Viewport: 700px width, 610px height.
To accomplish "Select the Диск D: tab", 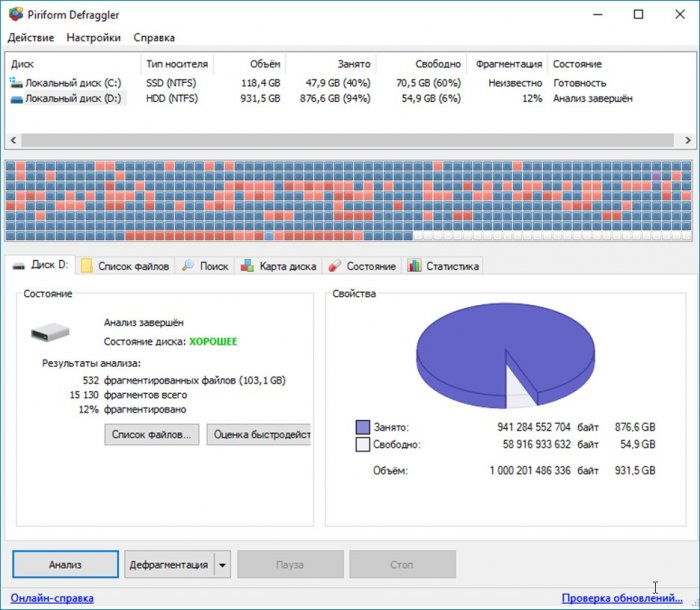I will point(40,265).
